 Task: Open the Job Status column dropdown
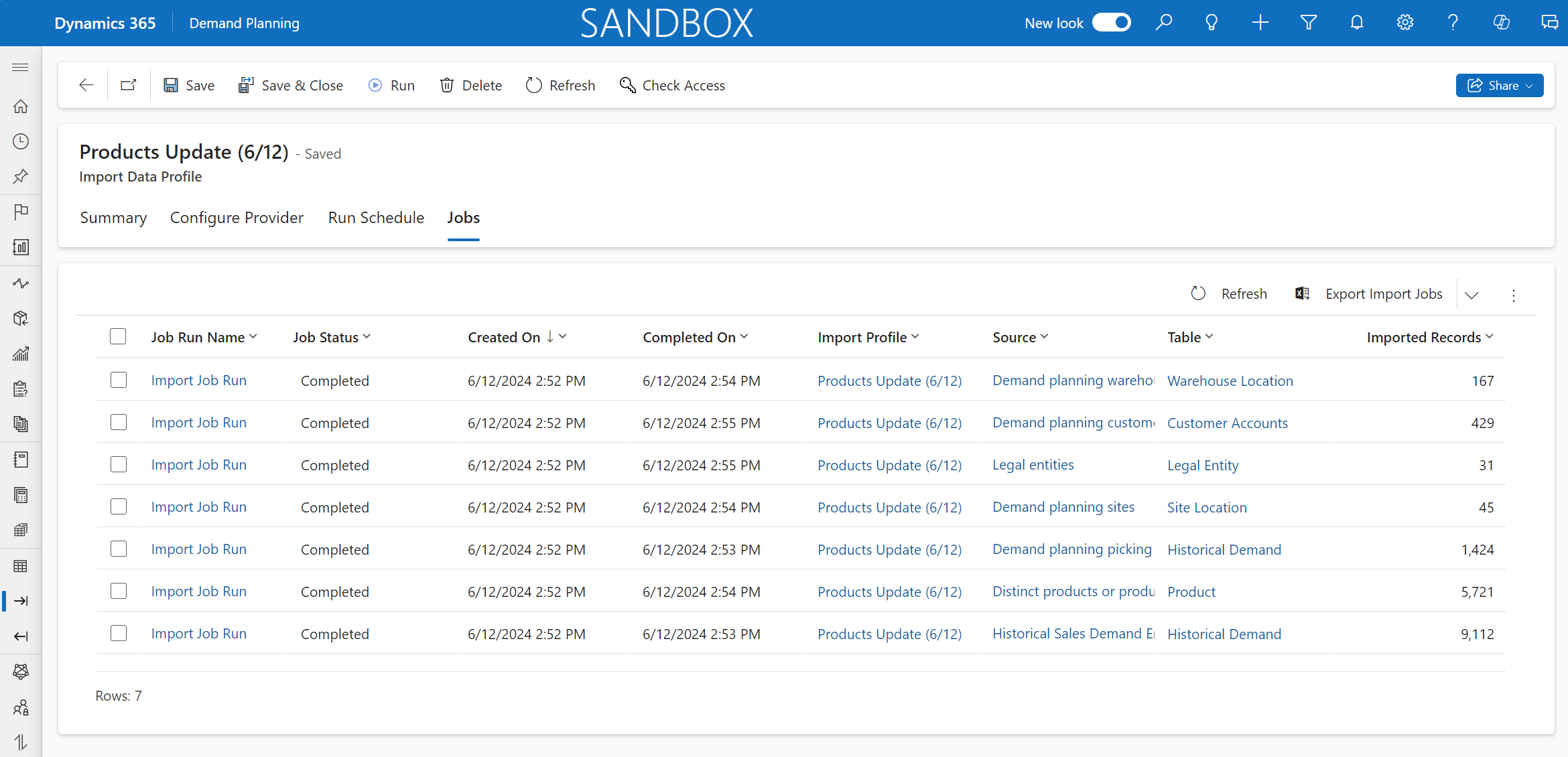[x=367, y=337]
